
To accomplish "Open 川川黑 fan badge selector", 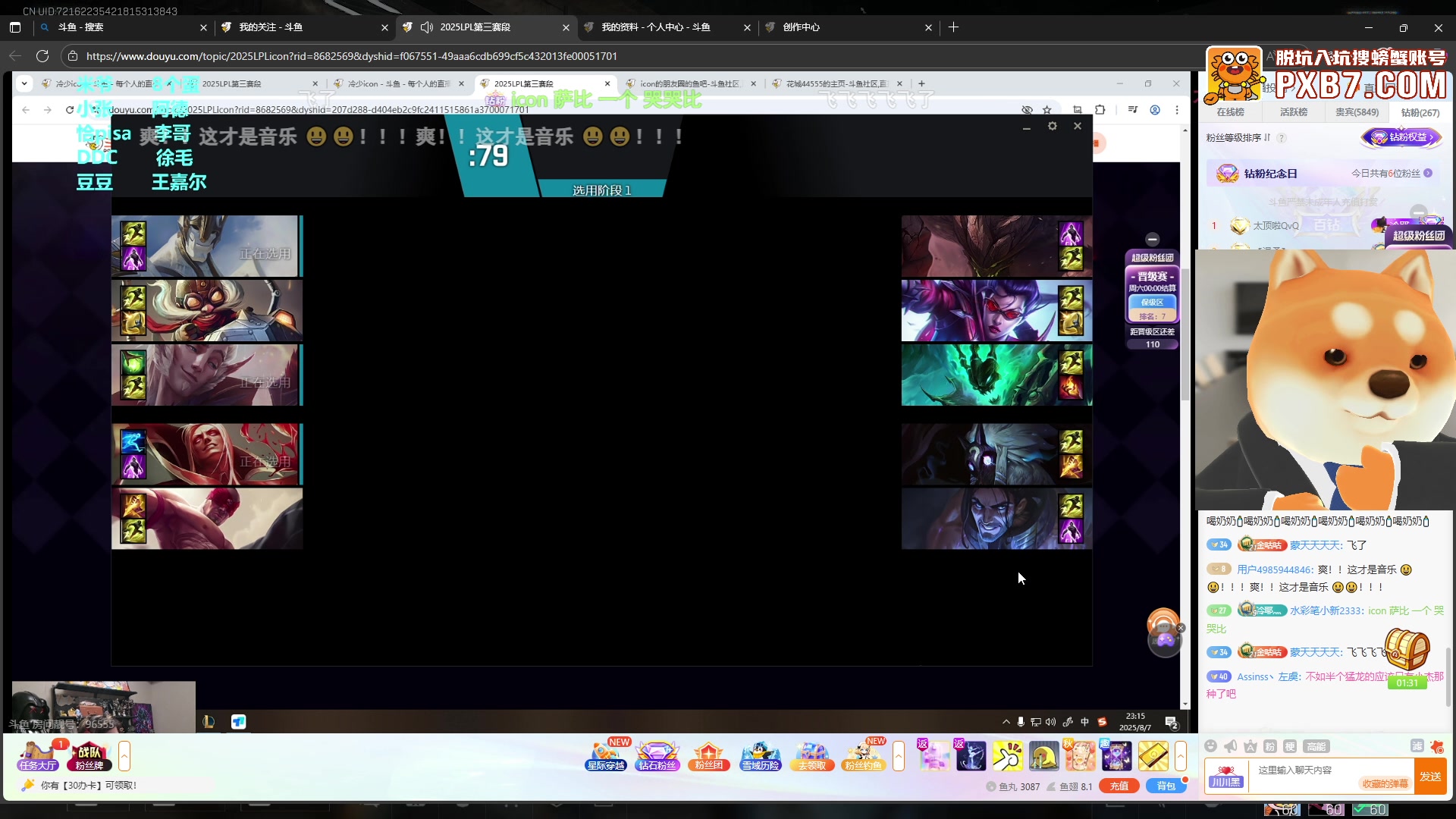I will coord(1225,777).
